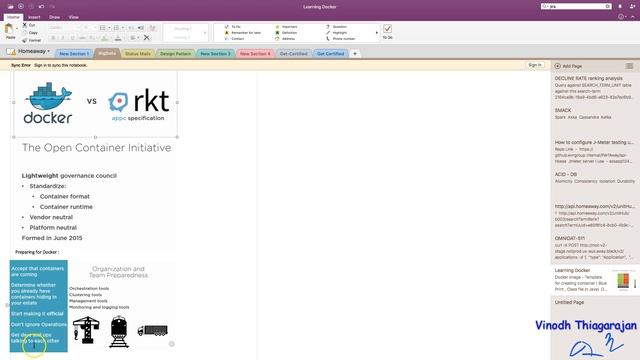Screen dimensions: 640x360
Task: Expand the tags gallery arrow
Action: click(x=376, y=33)
